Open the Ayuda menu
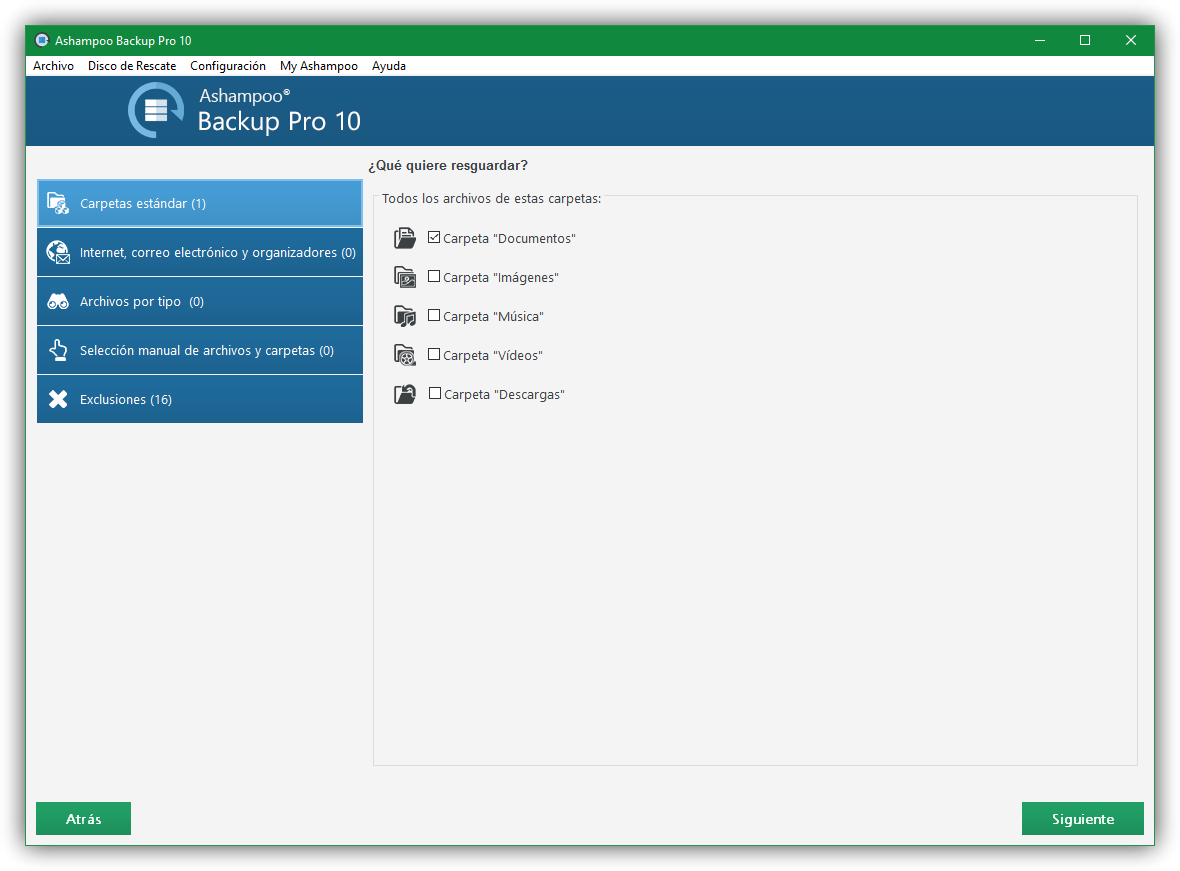The height and width of the screenshot is (871, 1180). 388,65
